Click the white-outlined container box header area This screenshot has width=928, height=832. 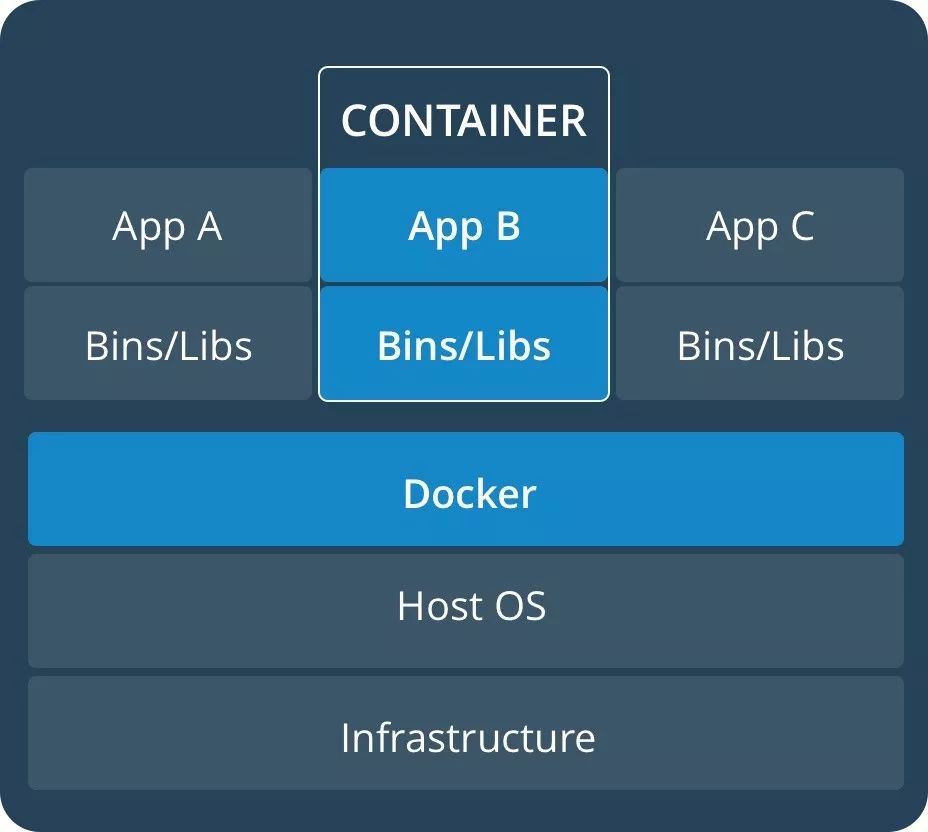pos(463,118)
